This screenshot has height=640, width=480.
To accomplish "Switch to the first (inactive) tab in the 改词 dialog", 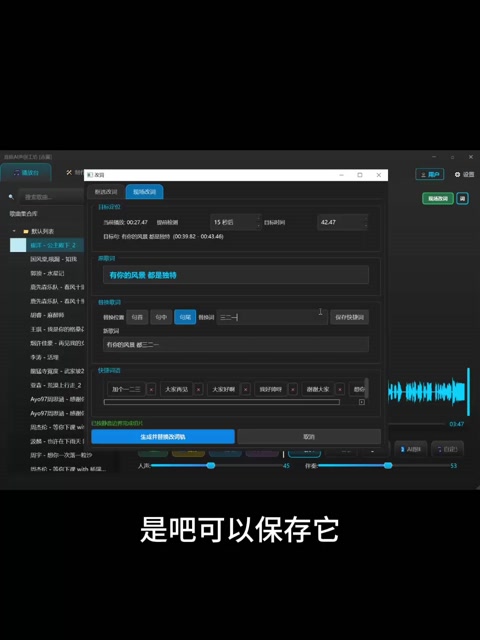I will (106, 192).
